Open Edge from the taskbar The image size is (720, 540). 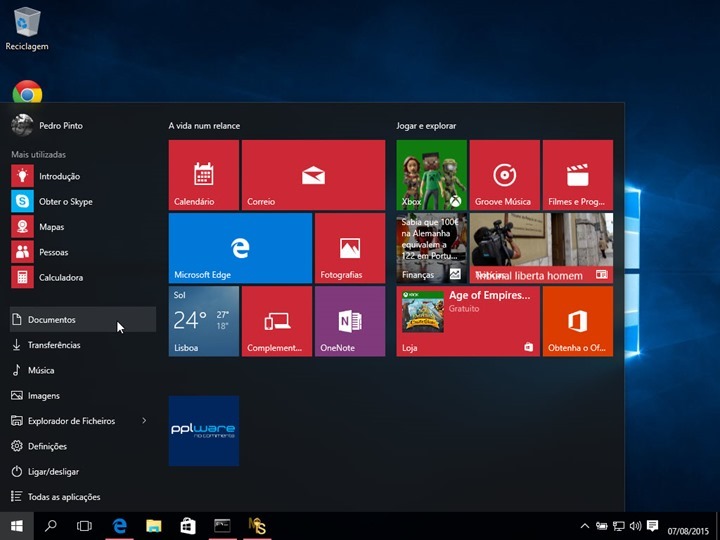(119, 526)
